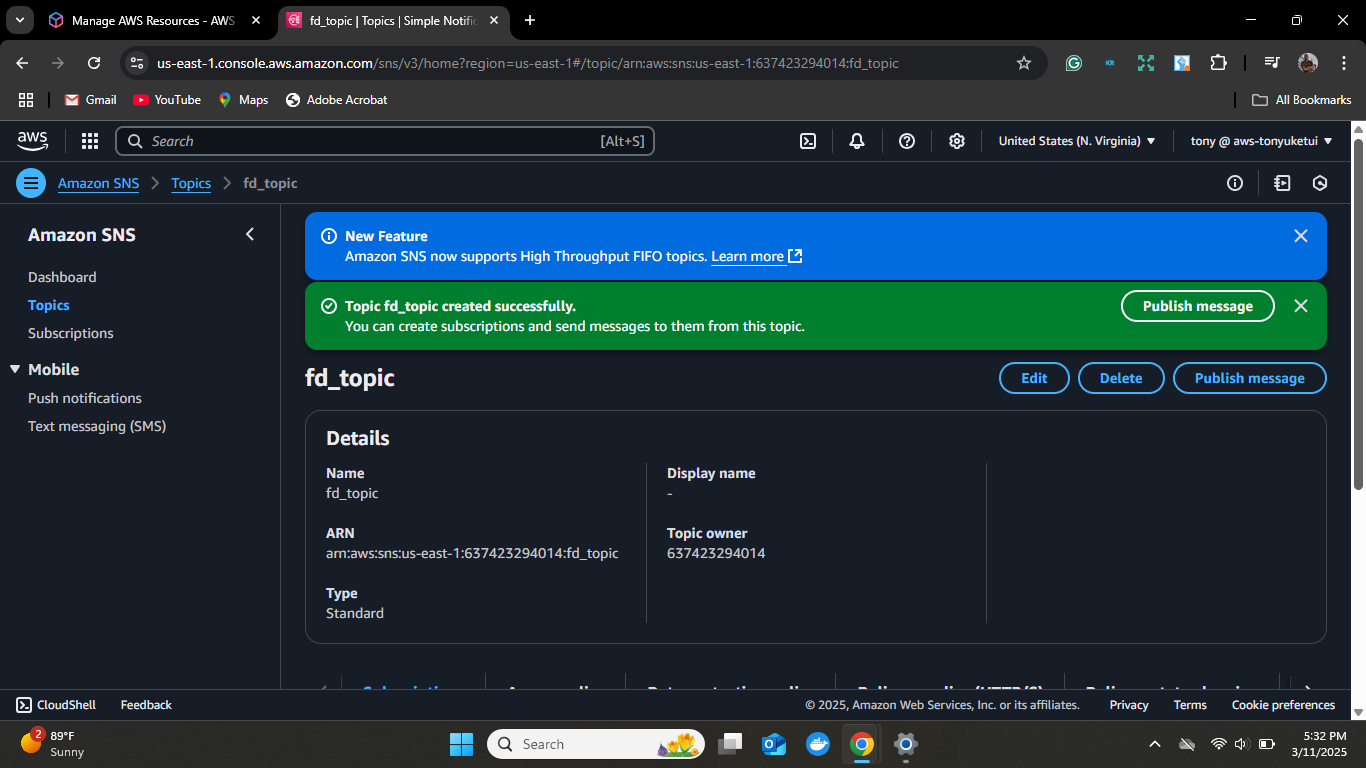Click the Edit button for fd_topic
Screen dimensions: 1366x768
1034,378
